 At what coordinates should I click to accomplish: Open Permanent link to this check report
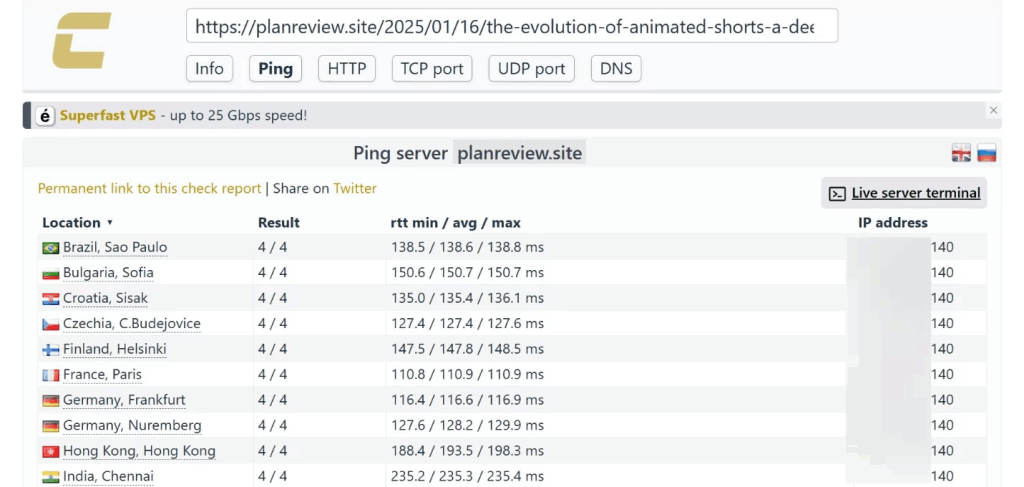tap(149, 188)
